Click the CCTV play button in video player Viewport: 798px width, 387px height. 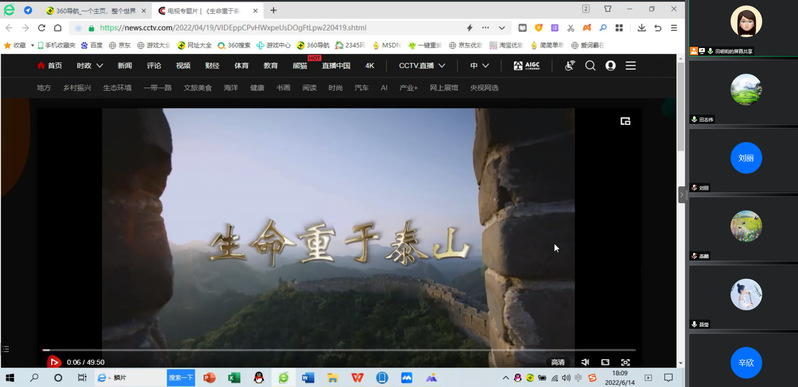click(53, 362)
